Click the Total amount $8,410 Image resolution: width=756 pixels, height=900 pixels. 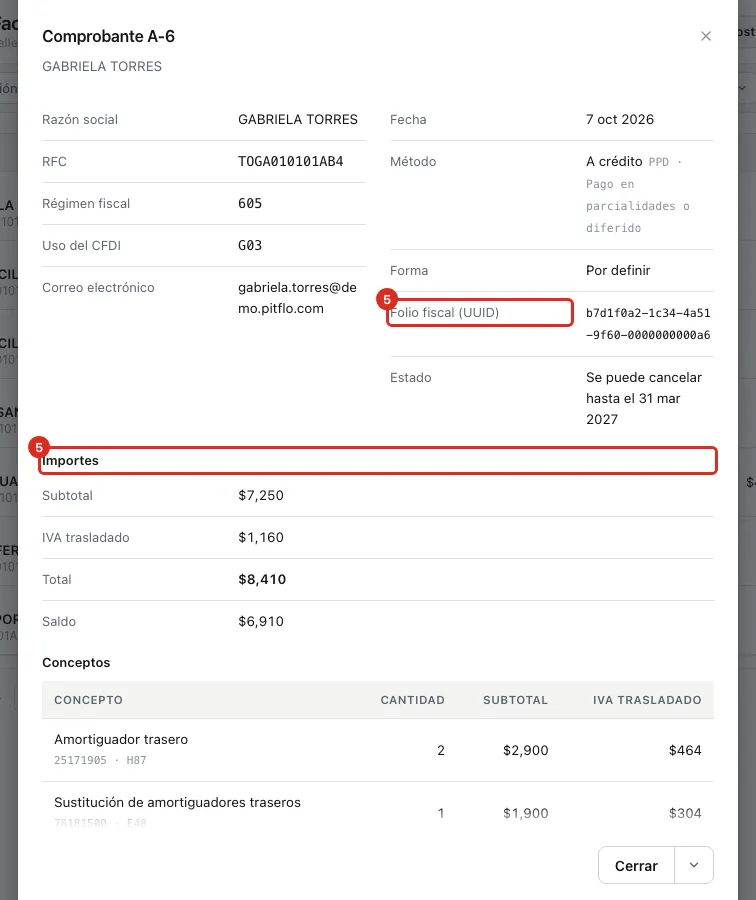coord(262,580)
